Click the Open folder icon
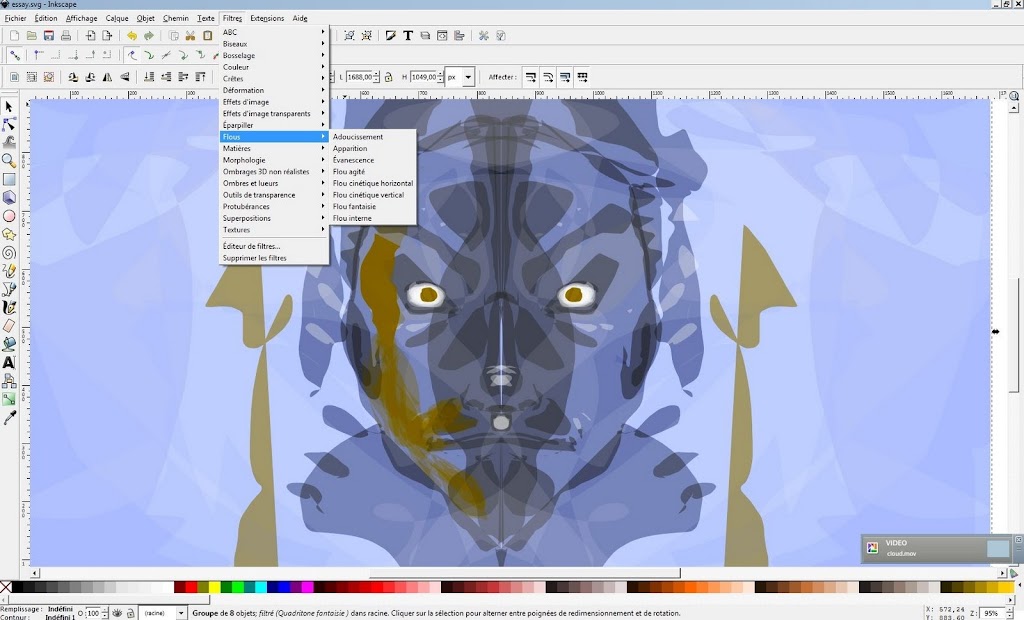The height and width of the screenshot is (620, 1024). pos(31,35)
